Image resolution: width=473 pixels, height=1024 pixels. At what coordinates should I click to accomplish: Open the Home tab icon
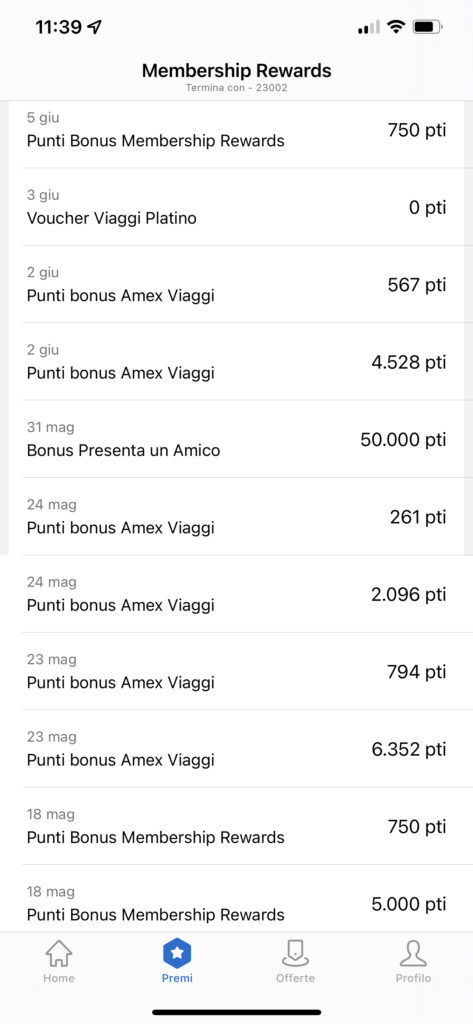pyautogui.click(x=59, y=954)
